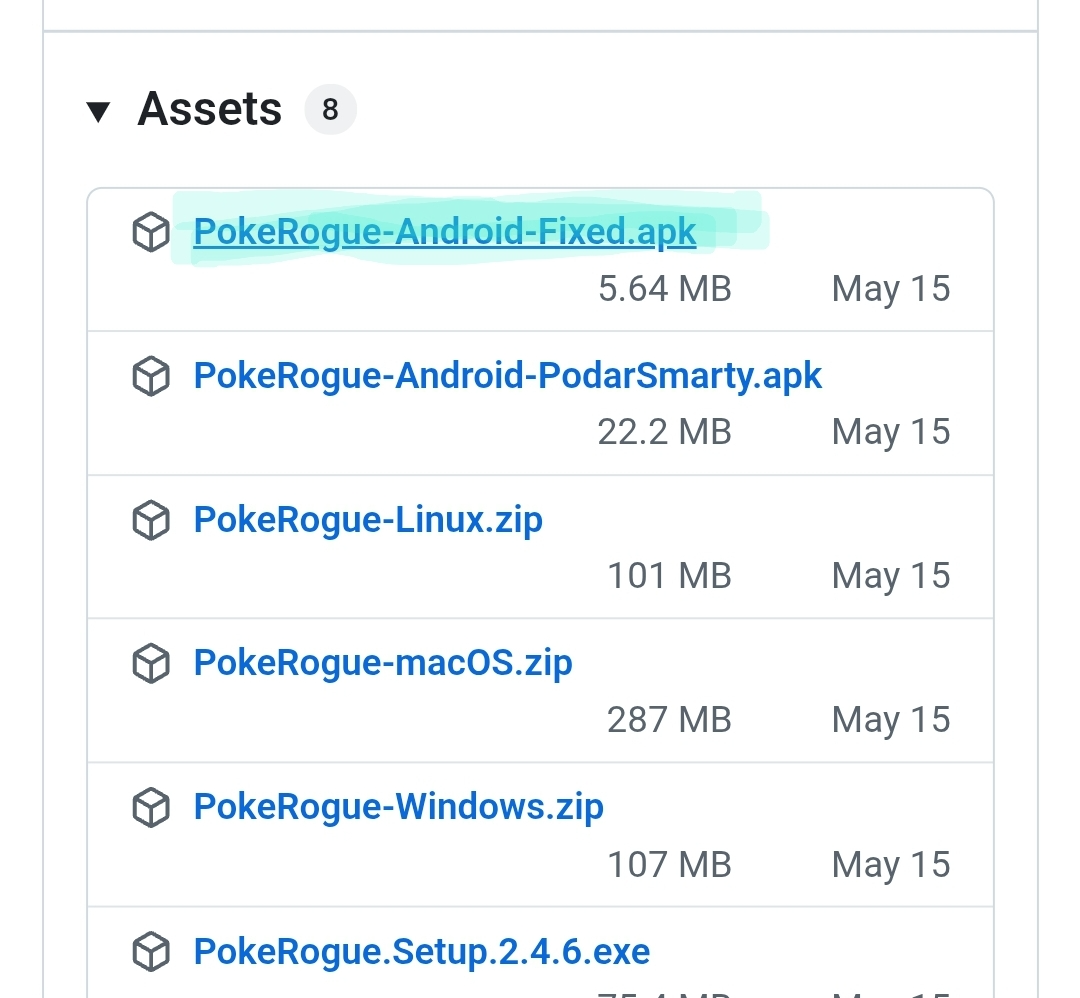Click package icon beside PokeRogue-Linux.zip

tap(151, 520)
